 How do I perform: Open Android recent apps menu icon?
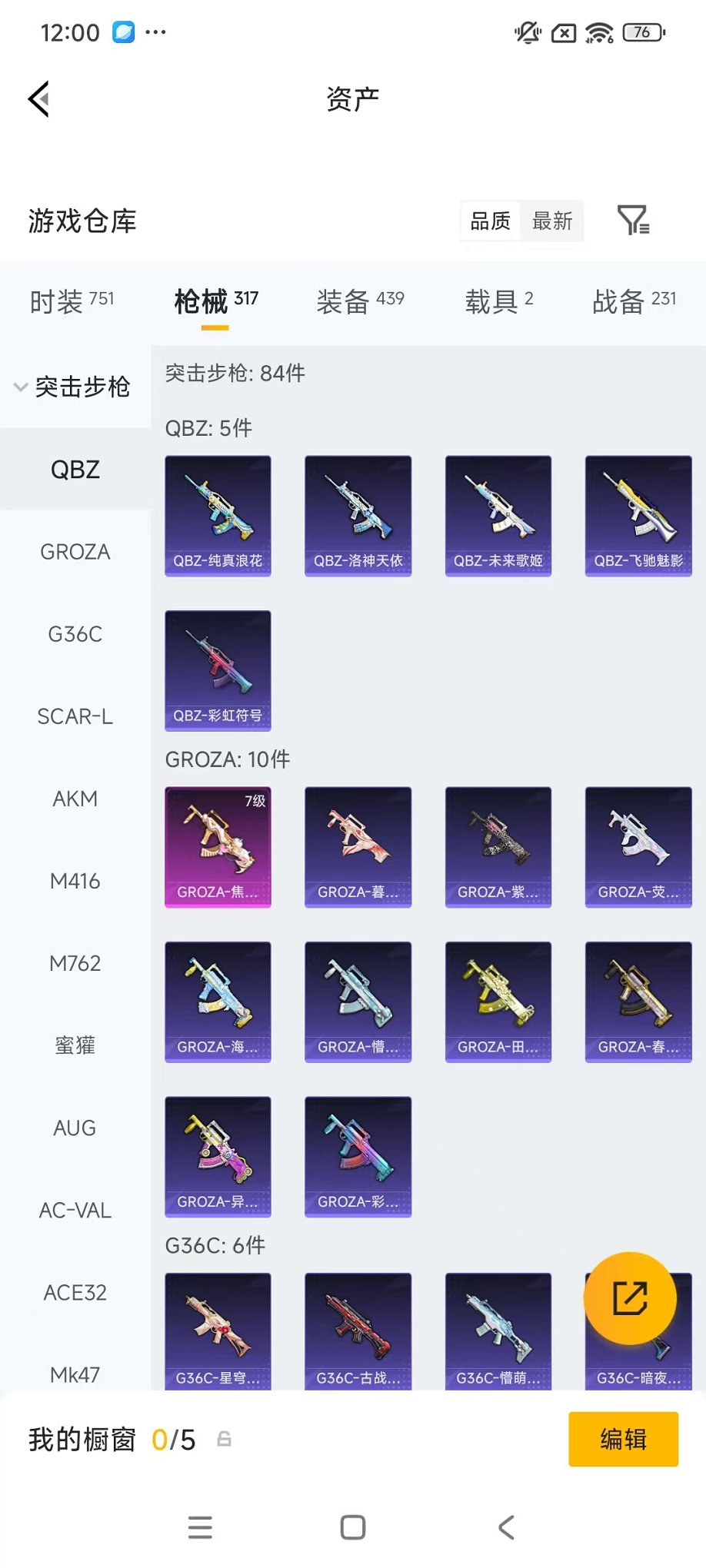click(200, 1526)
